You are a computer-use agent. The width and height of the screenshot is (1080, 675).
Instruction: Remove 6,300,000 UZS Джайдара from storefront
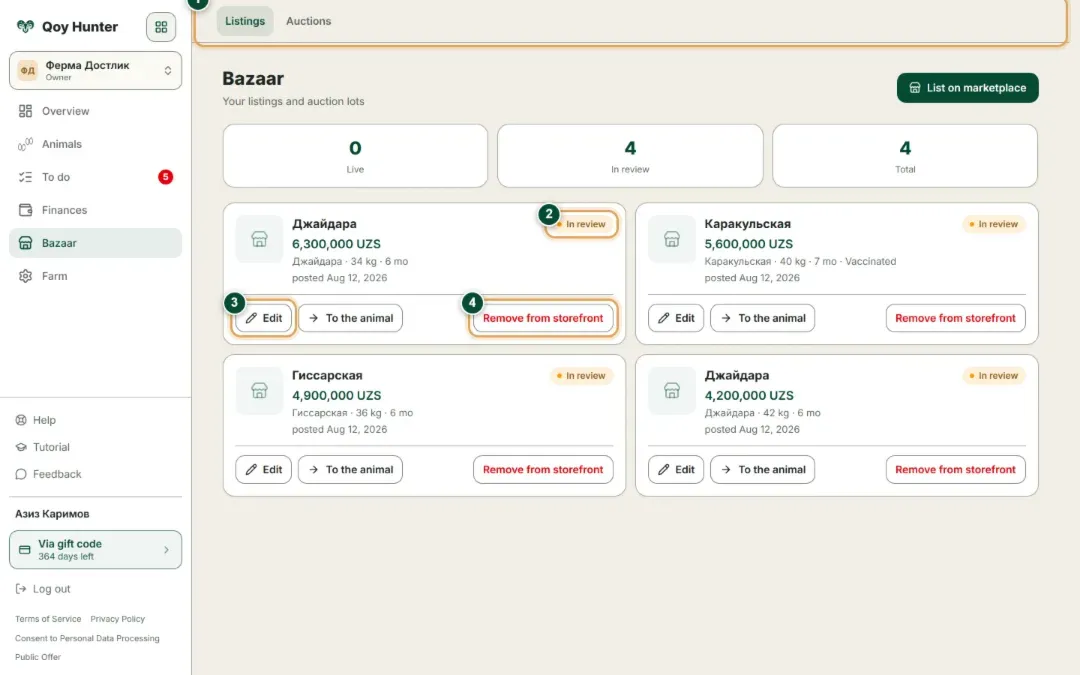click(543, 318)
